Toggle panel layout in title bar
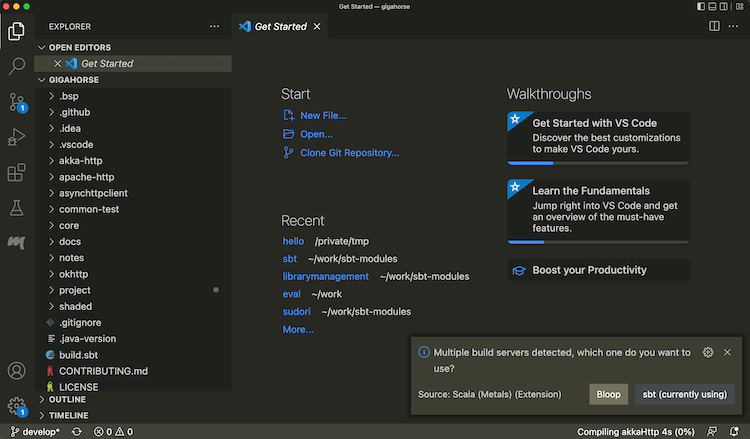Viewport: 750px width, 439px height. click(712, 7)
